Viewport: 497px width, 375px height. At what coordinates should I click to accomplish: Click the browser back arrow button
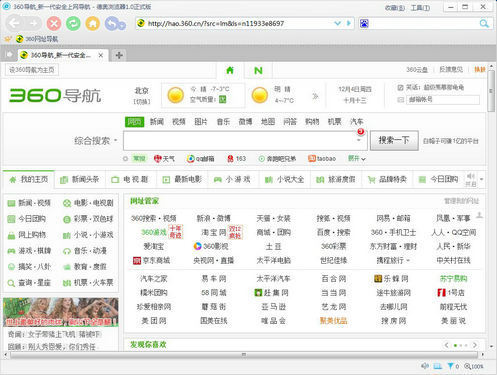click(x=14, y=23)
